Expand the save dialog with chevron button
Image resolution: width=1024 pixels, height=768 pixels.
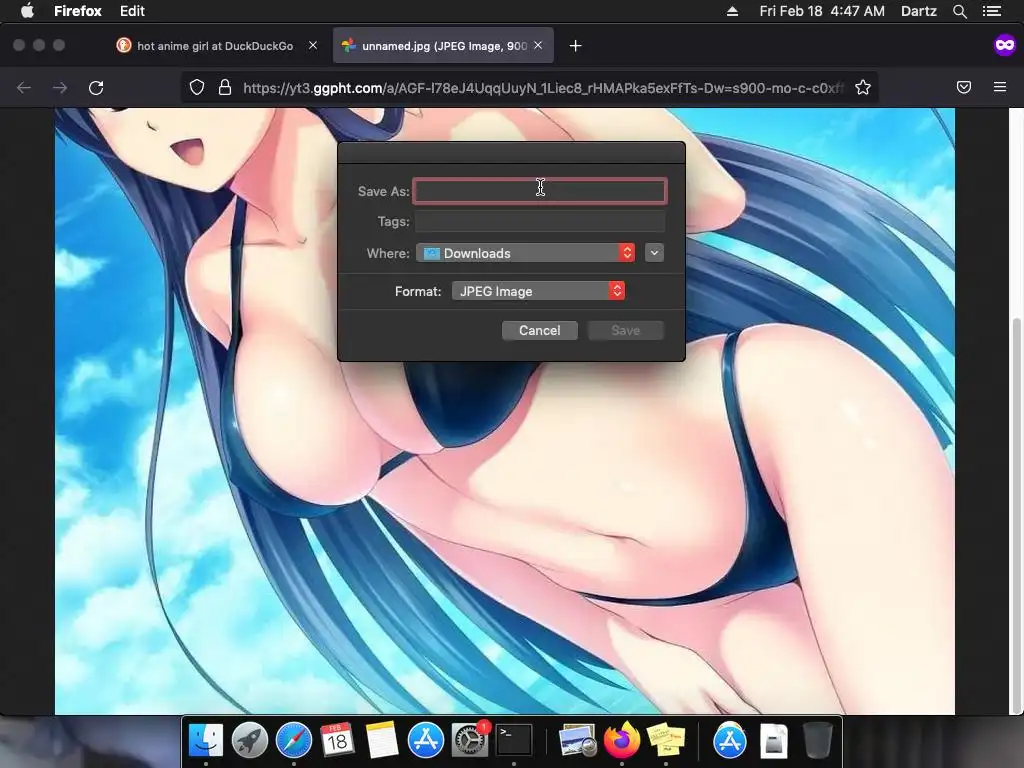(654, 253)
